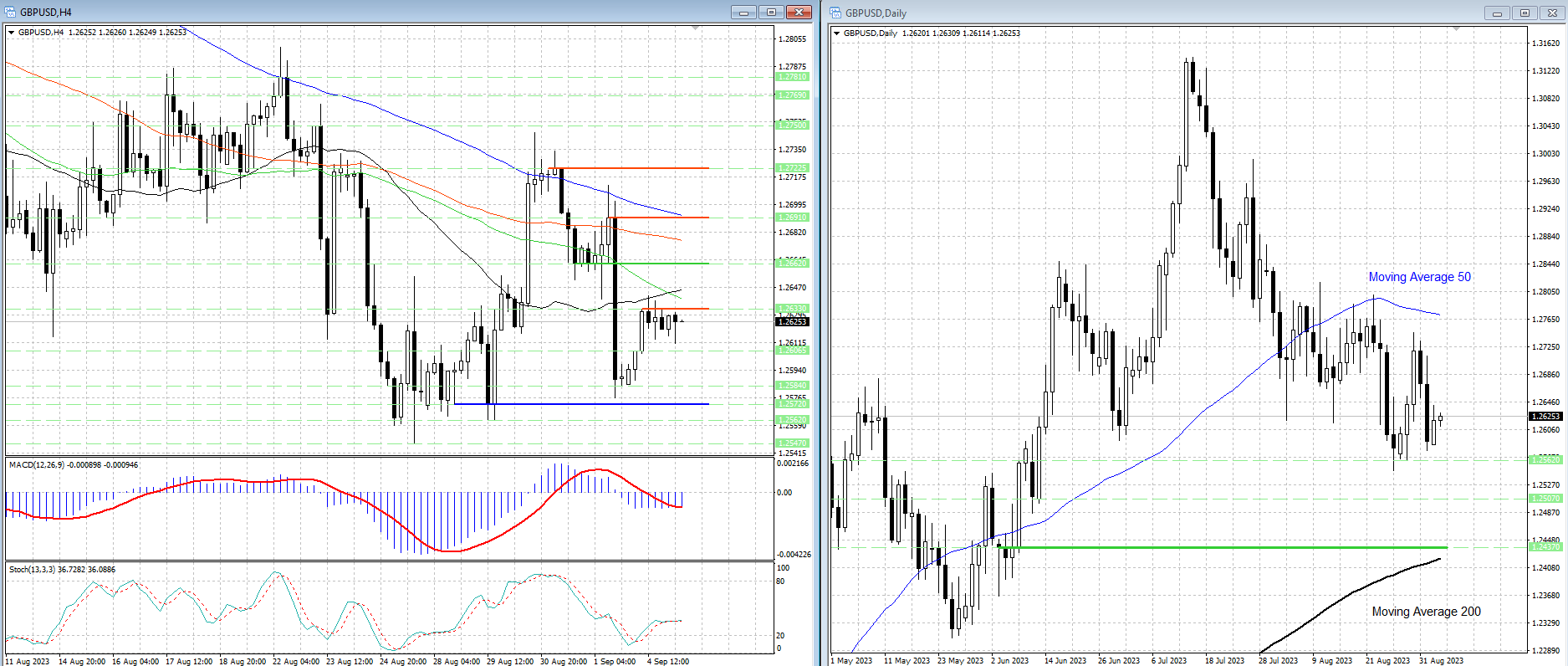Click the GBPUSD,H4 OHLC header text in chart

click(102, 33)
